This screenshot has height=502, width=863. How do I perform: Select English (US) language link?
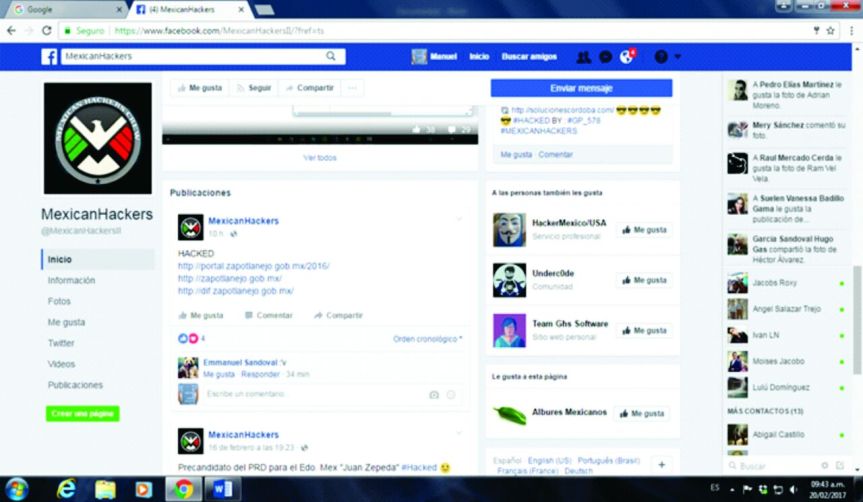(549, 460)
